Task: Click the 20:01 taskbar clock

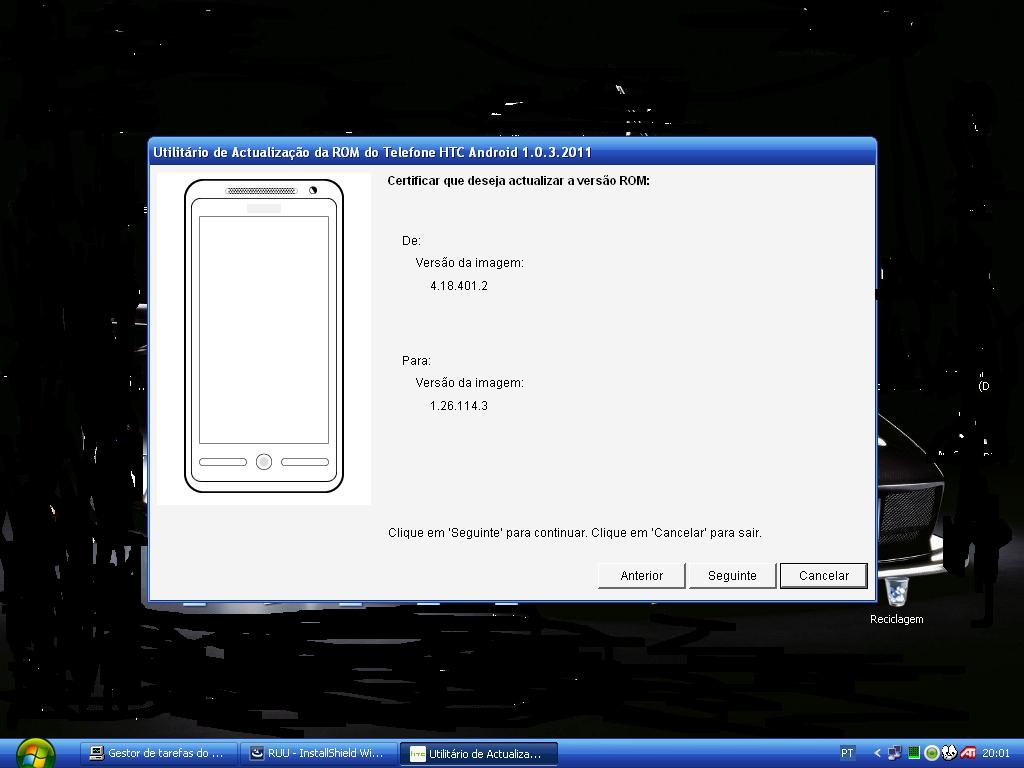Action: 995,753
